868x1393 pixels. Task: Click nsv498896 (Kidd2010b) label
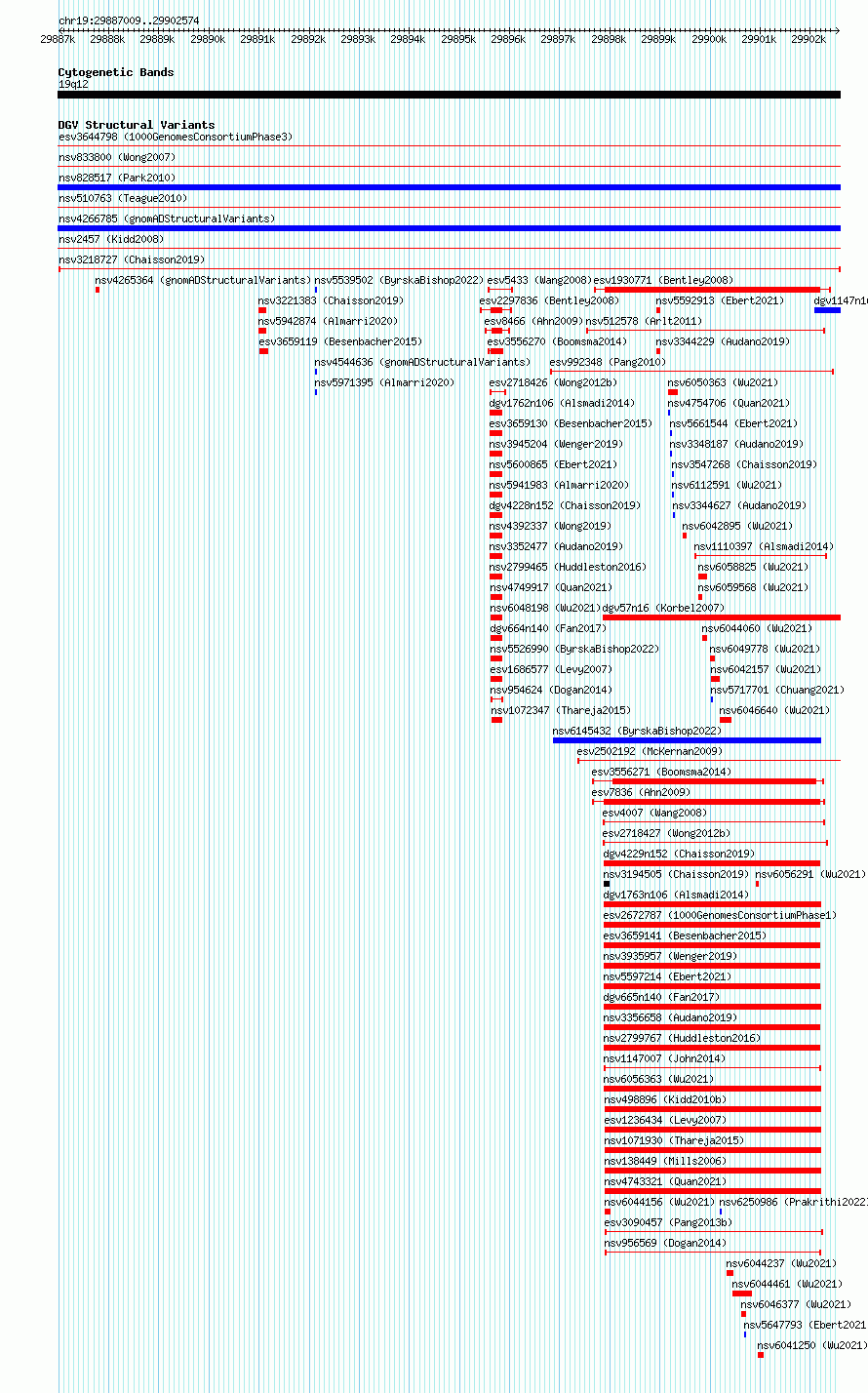point(665,1099)
